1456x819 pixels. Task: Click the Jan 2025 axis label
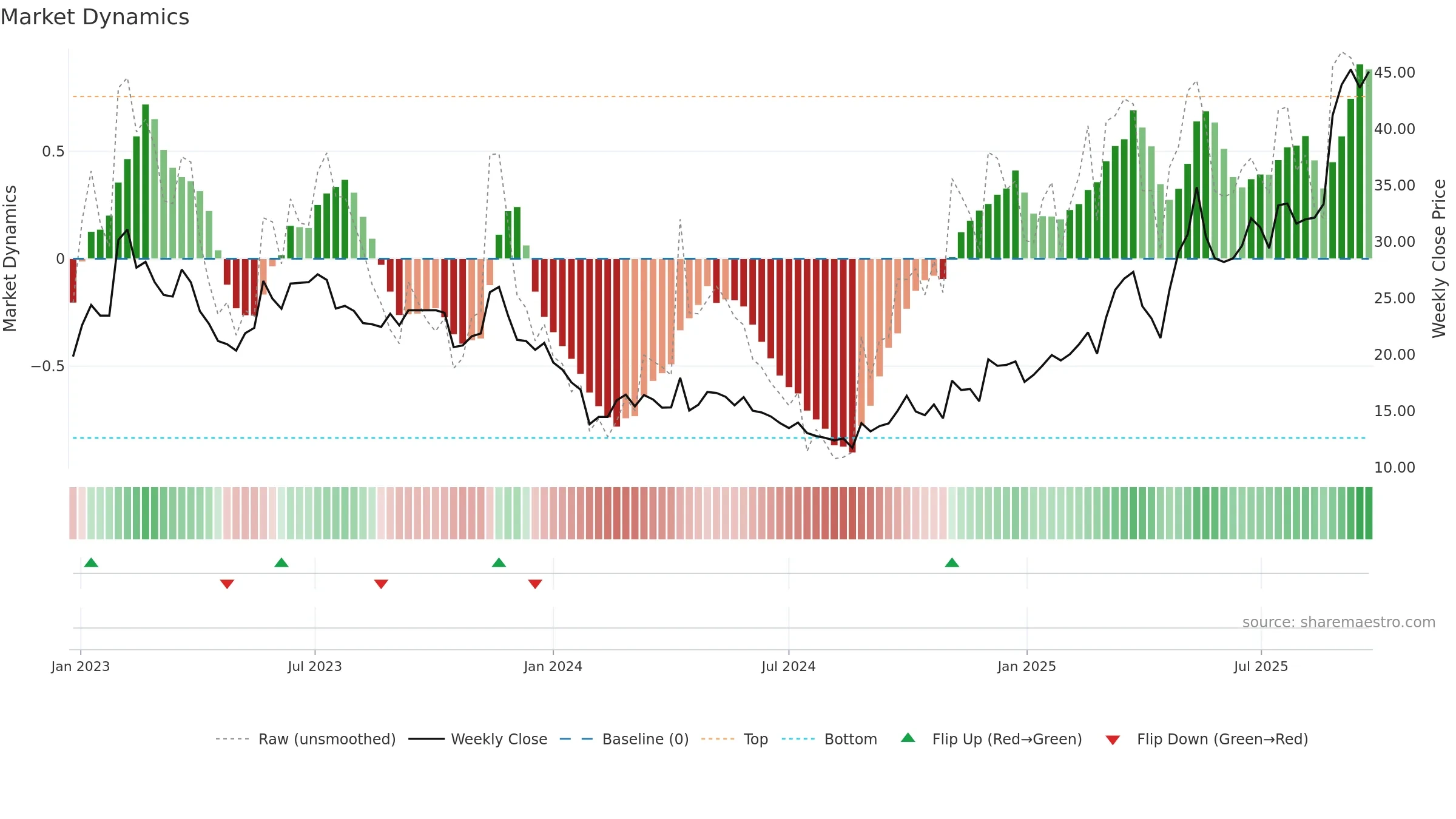click(x=1027, y=666)
